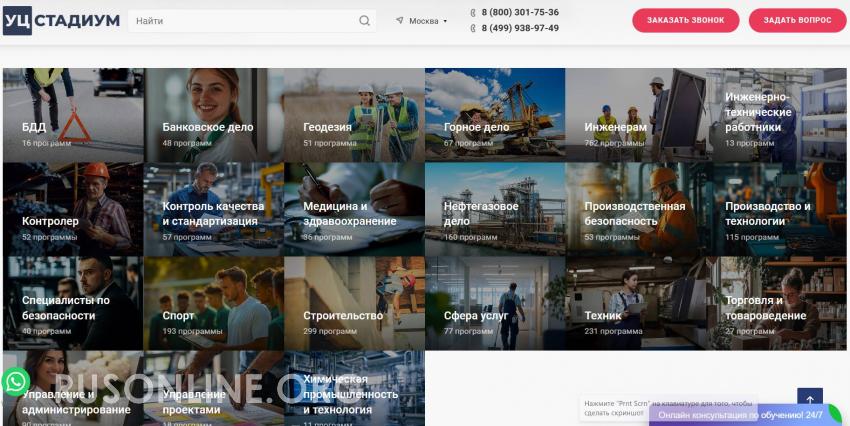Open the Геодезия category tile
The width and height of the screenshot is (850, 426).
click(x=355, y=115)
